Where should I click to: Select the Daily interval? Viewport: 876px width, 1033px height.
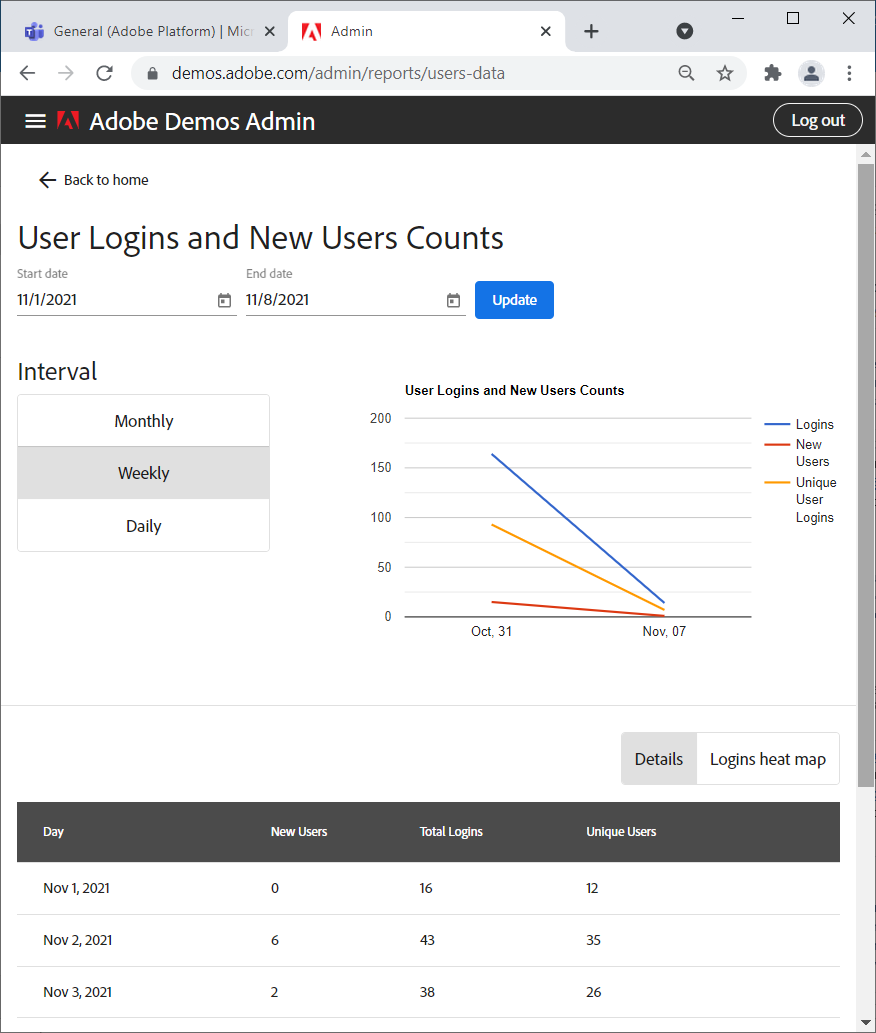point(144,526)
